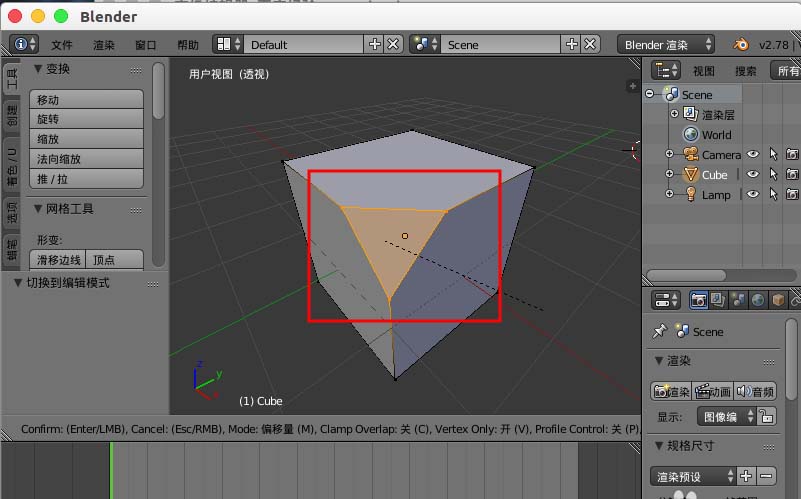This screenshot has height=499, width=801.
Task: Collapse the 切换到编辑模式 operator panel
Action: [x=18, y=282]
